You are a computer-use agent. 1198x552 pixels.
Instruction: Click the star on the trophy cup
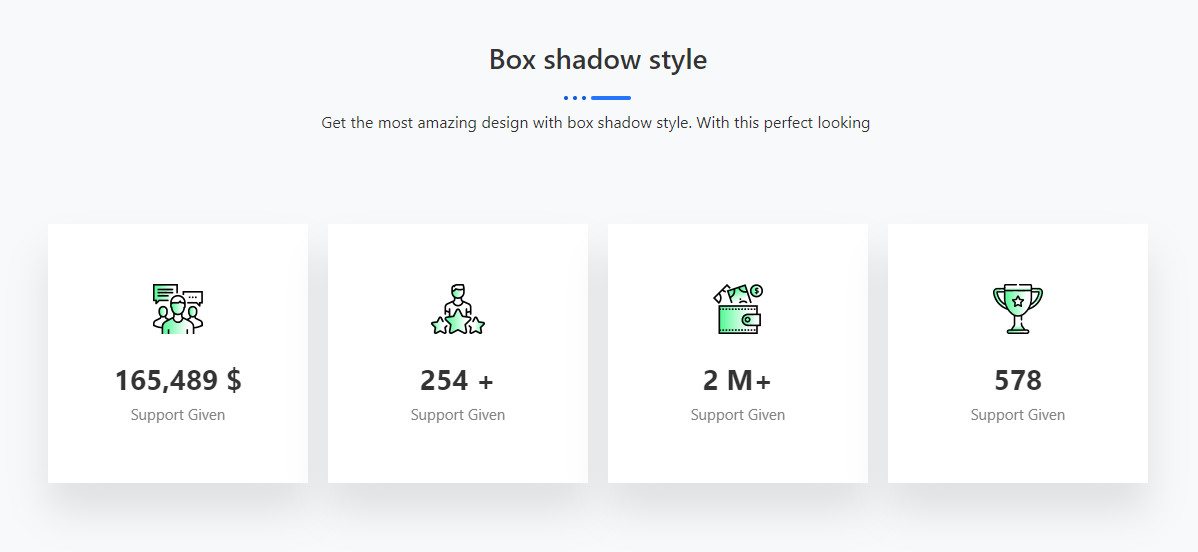click(x=1017, y=301)
